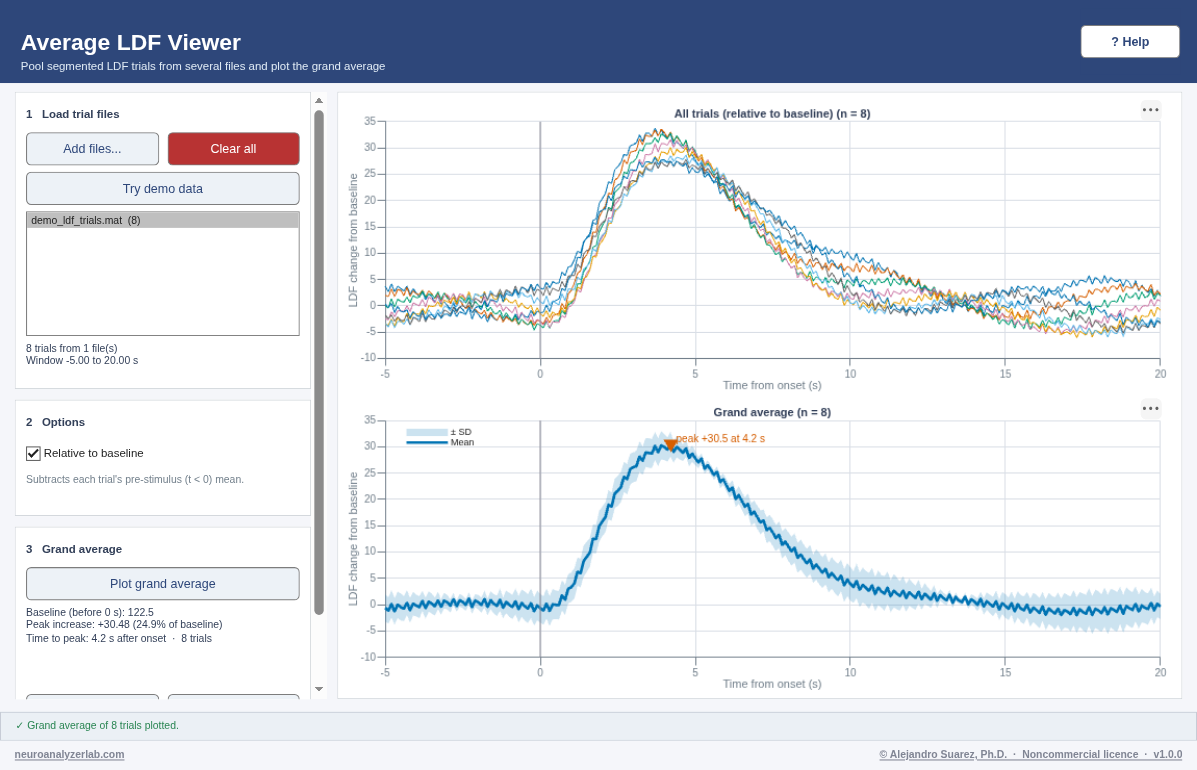
Task: Click the side panel scrollbar thumb
Action: coord(319,362)
